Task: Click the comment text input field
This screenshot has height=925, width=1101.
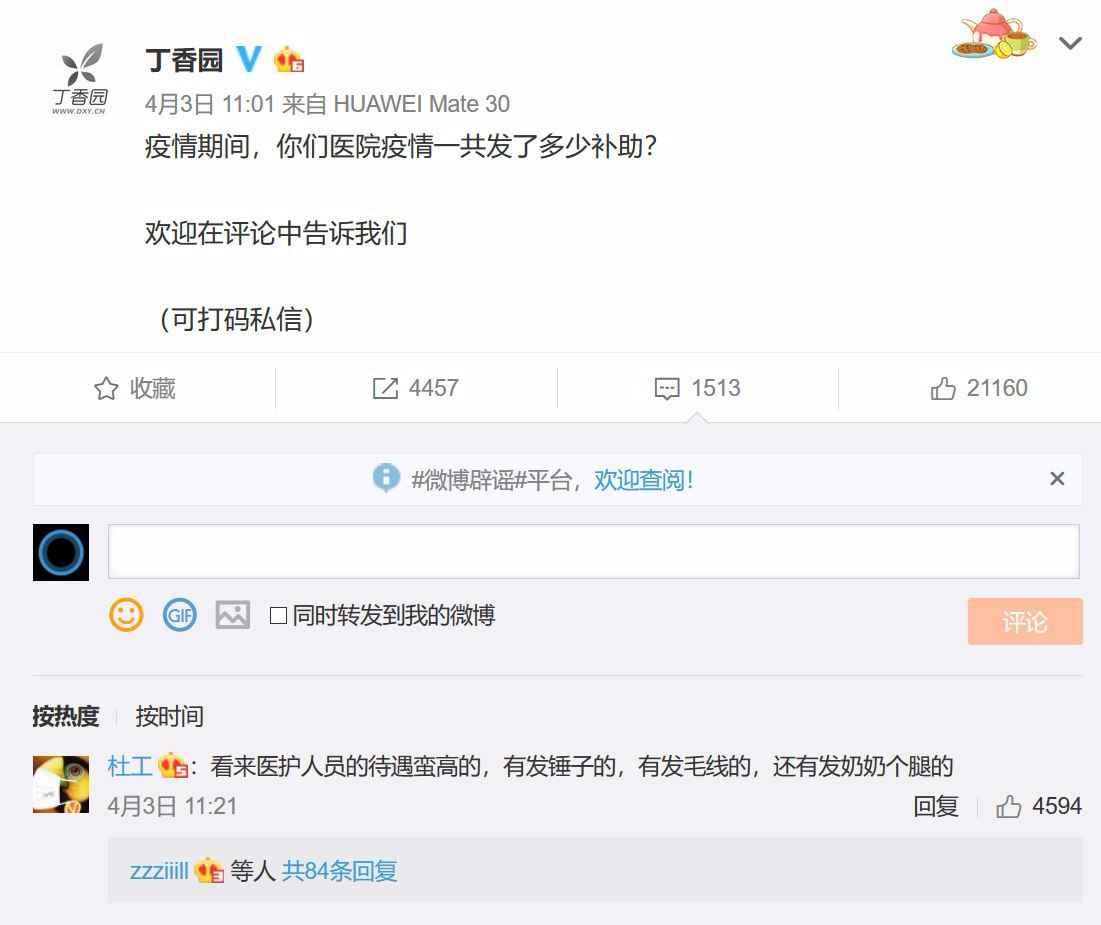Action: (x=593, y=551)
